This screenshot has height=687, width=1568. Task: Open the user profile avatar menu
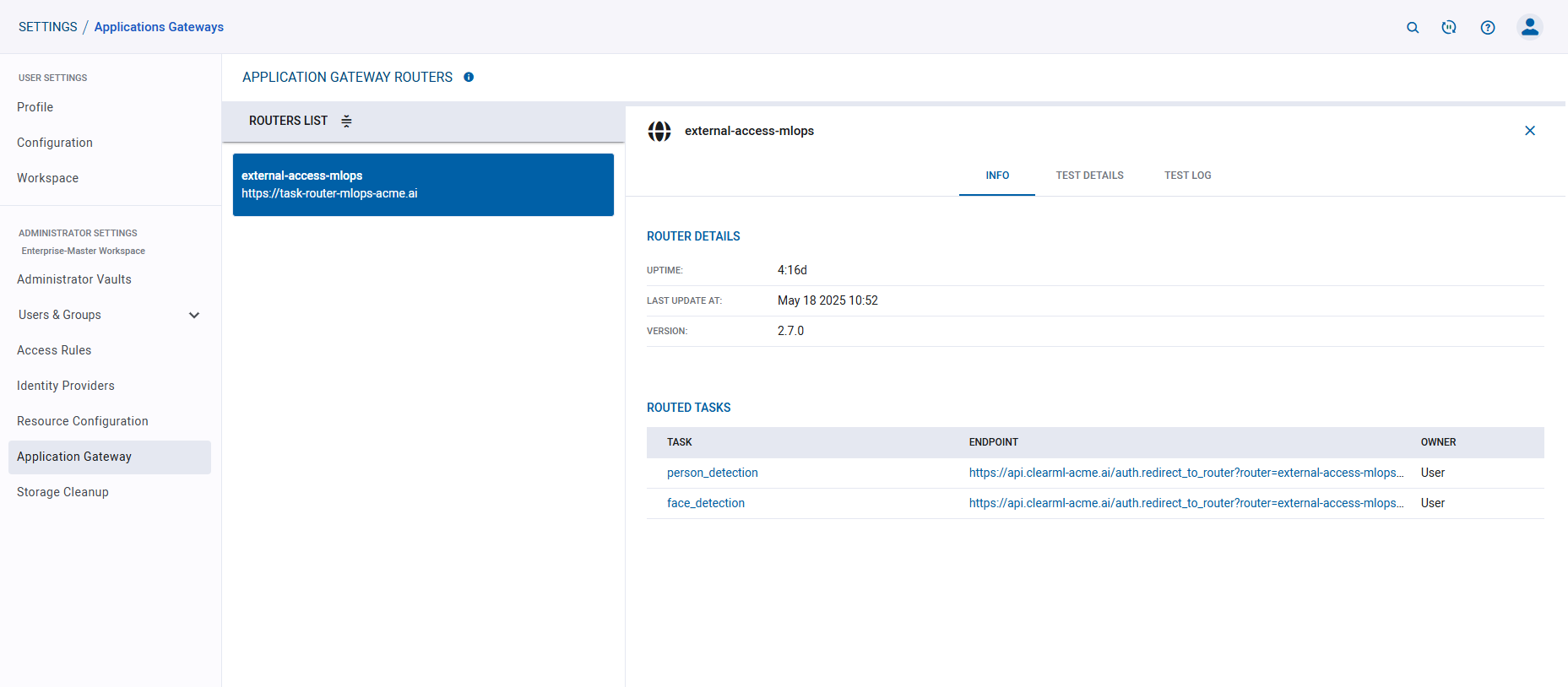click(x=1529, y=28)
